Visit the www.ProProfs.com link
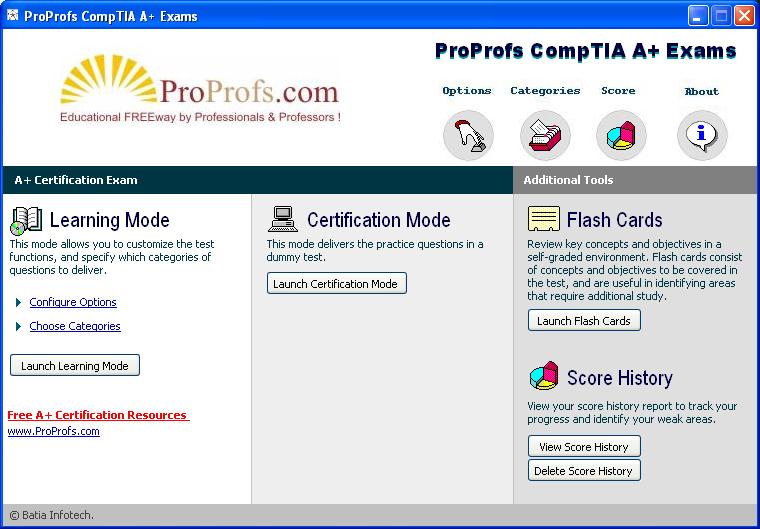 (x=54, y=431)
